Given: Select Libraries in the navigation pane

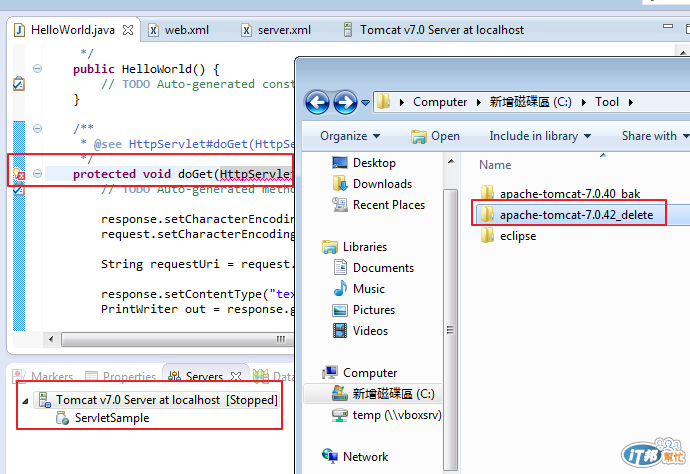Looking at the screenshot, I should [354, 246].
